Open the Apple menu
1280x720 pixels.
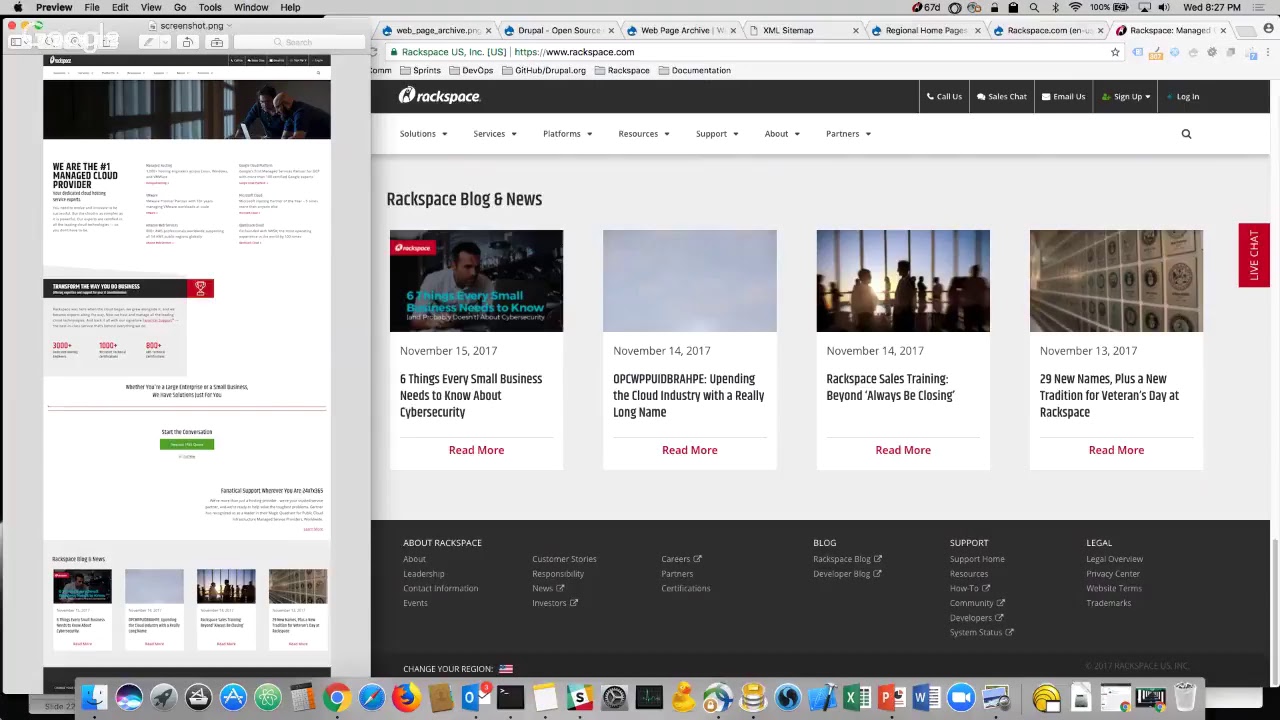pos(16,7)
